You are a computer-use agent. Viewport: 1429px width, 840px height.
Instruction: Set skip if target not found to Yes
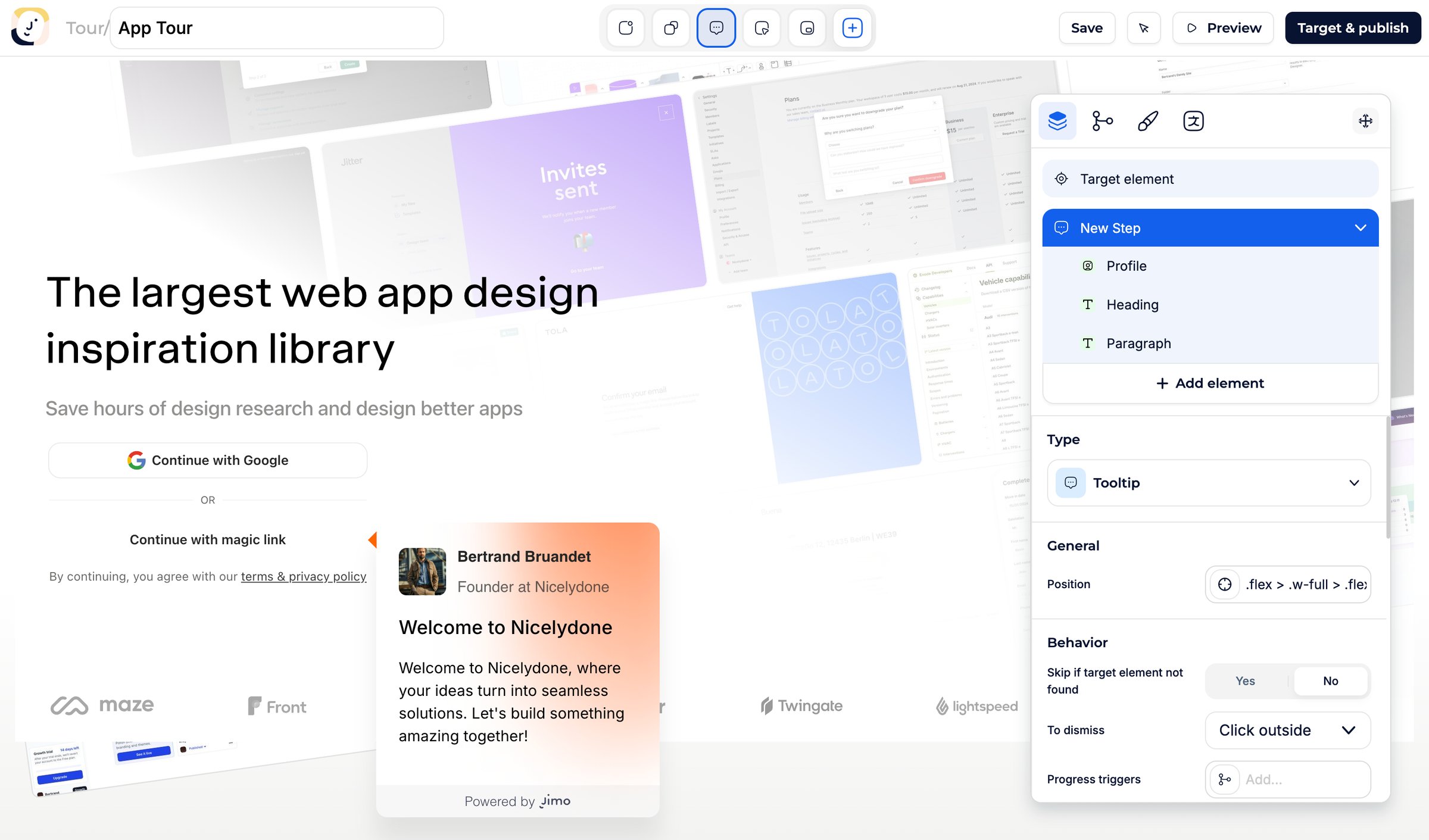tap(1245, 681)
